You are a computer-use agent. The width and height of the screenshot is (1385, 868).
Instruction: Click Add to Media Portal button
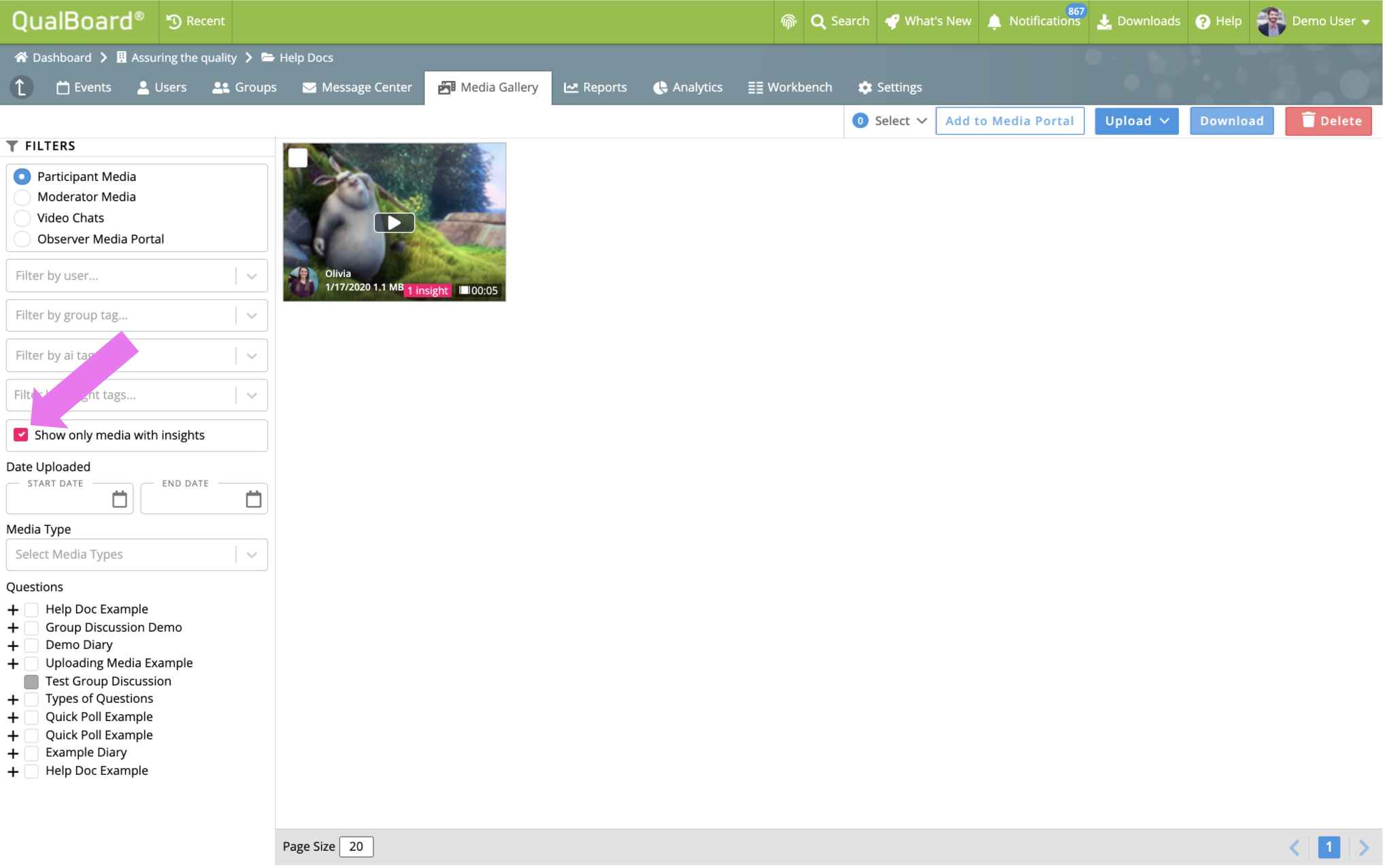(x=1009, y=121)
